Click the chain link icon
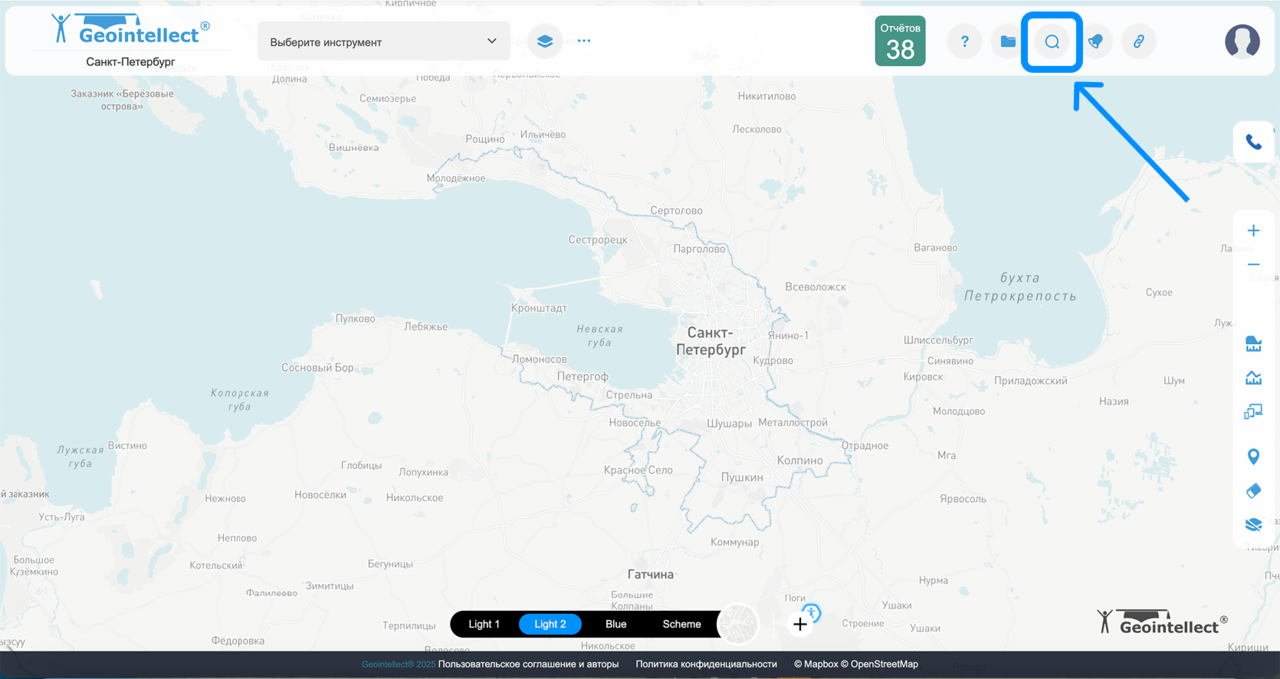The width and height of the screenshot is (1280, 679). tap(1138, 42)
